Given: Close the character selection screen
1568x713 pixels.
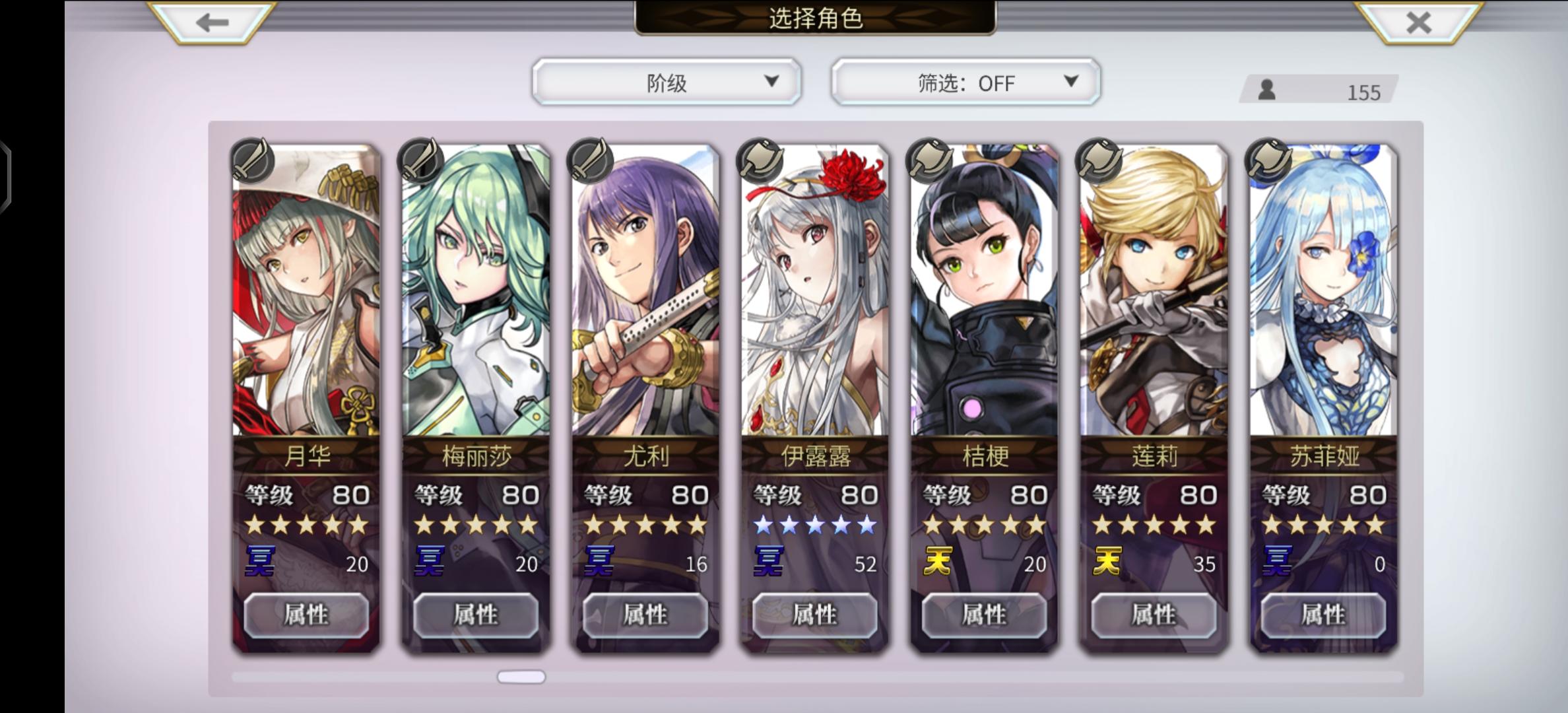Looking at the screenshot, I should pos(1418,22).
